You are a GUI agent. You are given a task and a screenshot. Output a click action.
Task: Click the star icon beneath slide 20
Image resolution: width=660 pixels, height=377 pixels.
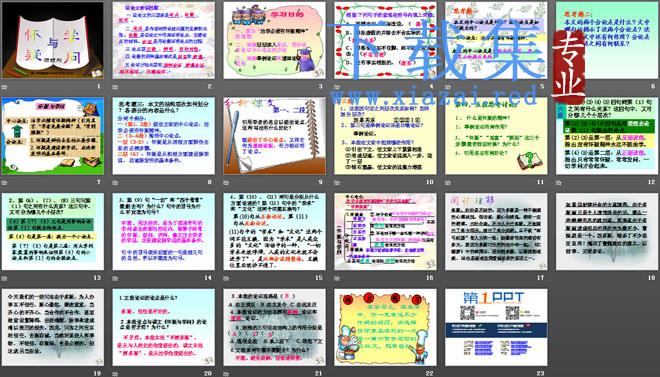115,373
